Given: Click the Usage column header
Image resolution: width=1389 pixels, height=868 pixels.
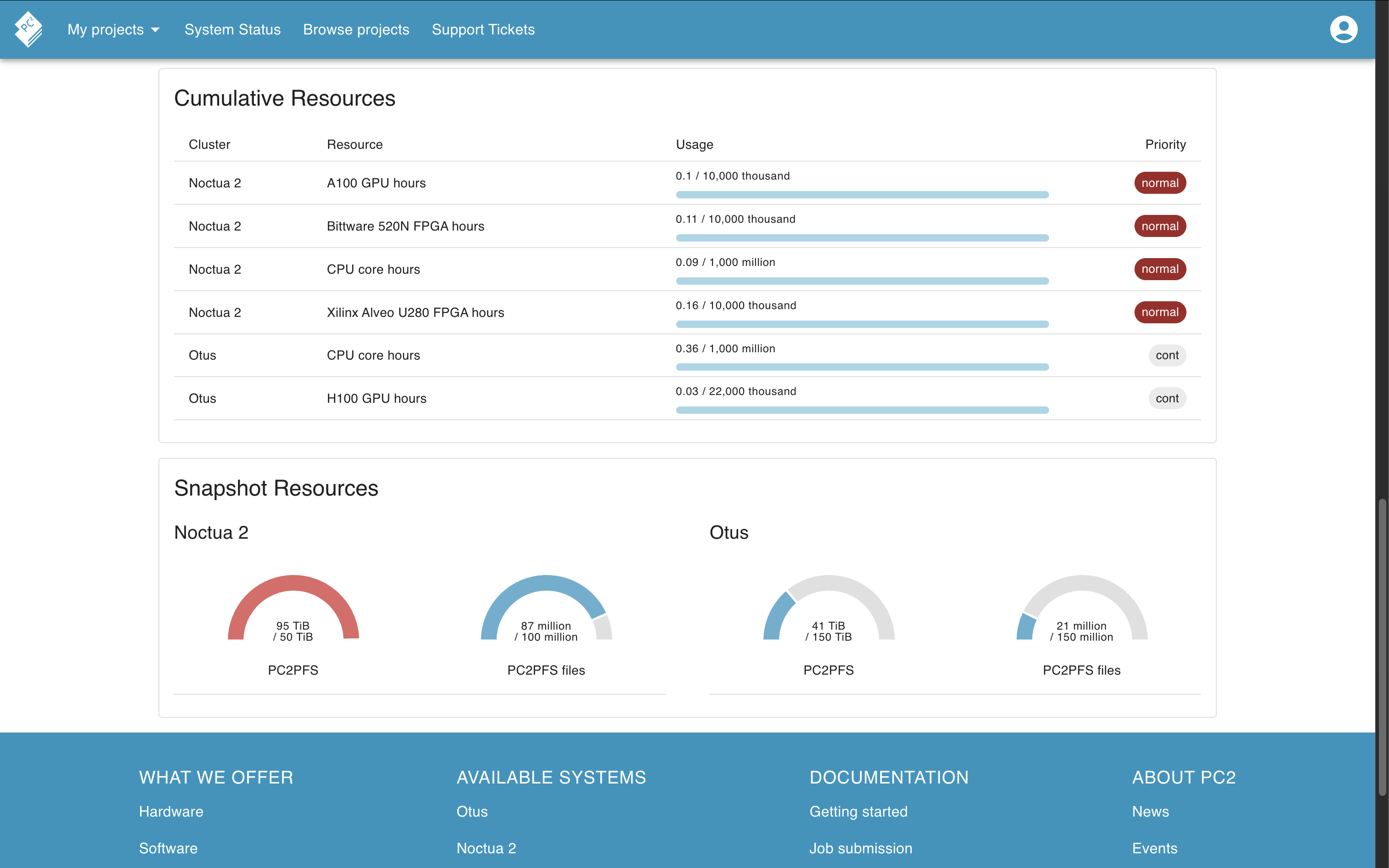Looking at the screenshot, I should coord(694,145).
